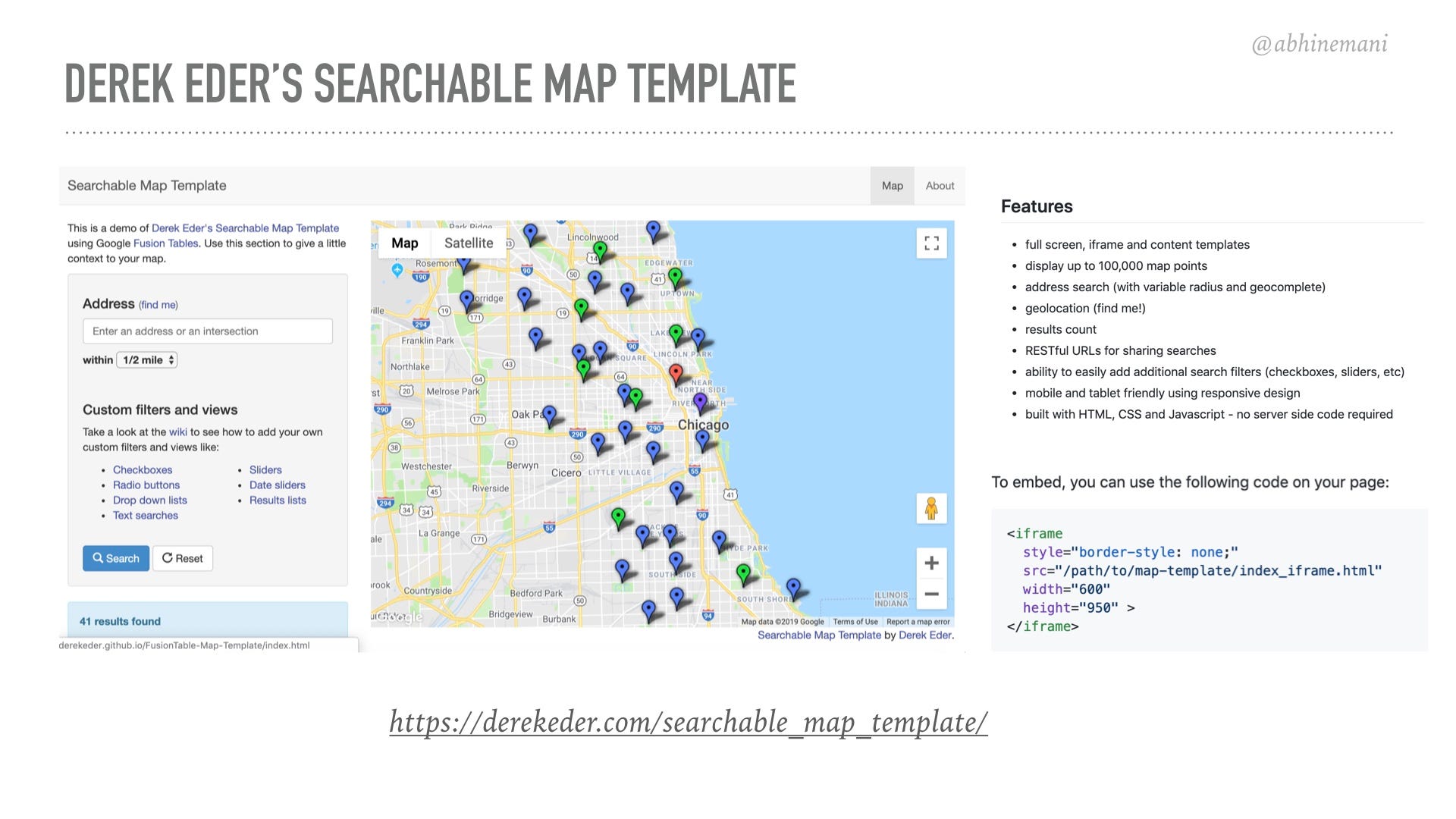The width and height of the screenshot is (1456, 819).
Task: Open the Radio buttons link
Action: (x=146, y=485)
